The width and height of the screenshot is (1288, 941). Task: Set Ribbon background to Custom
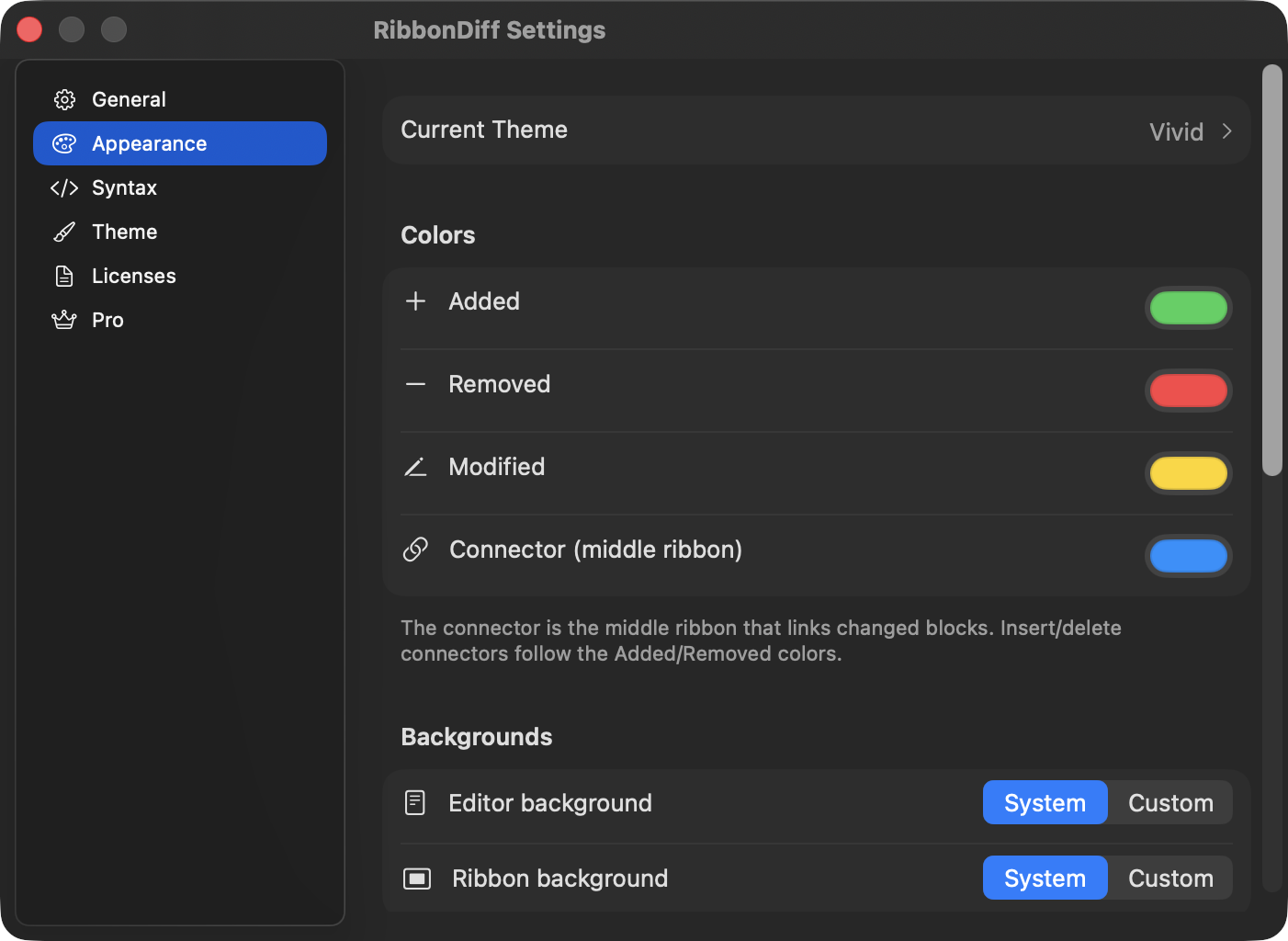1170,879
